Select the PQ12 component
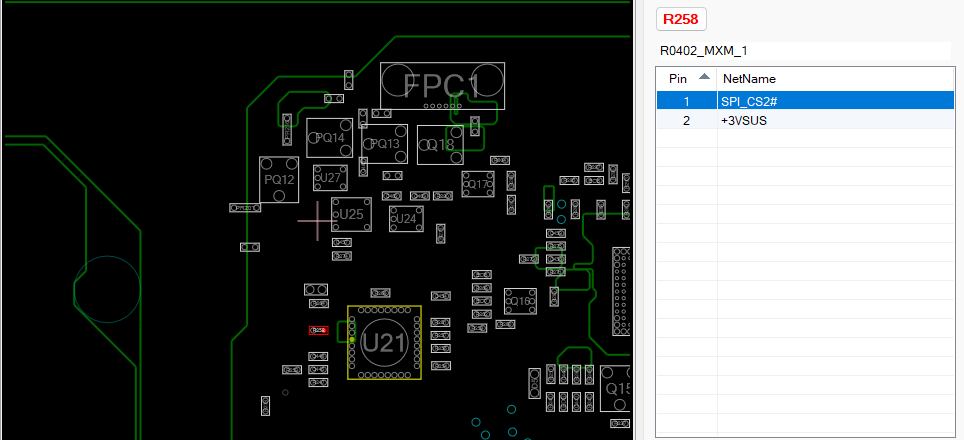964x440 pixels. tap(279, 179)
